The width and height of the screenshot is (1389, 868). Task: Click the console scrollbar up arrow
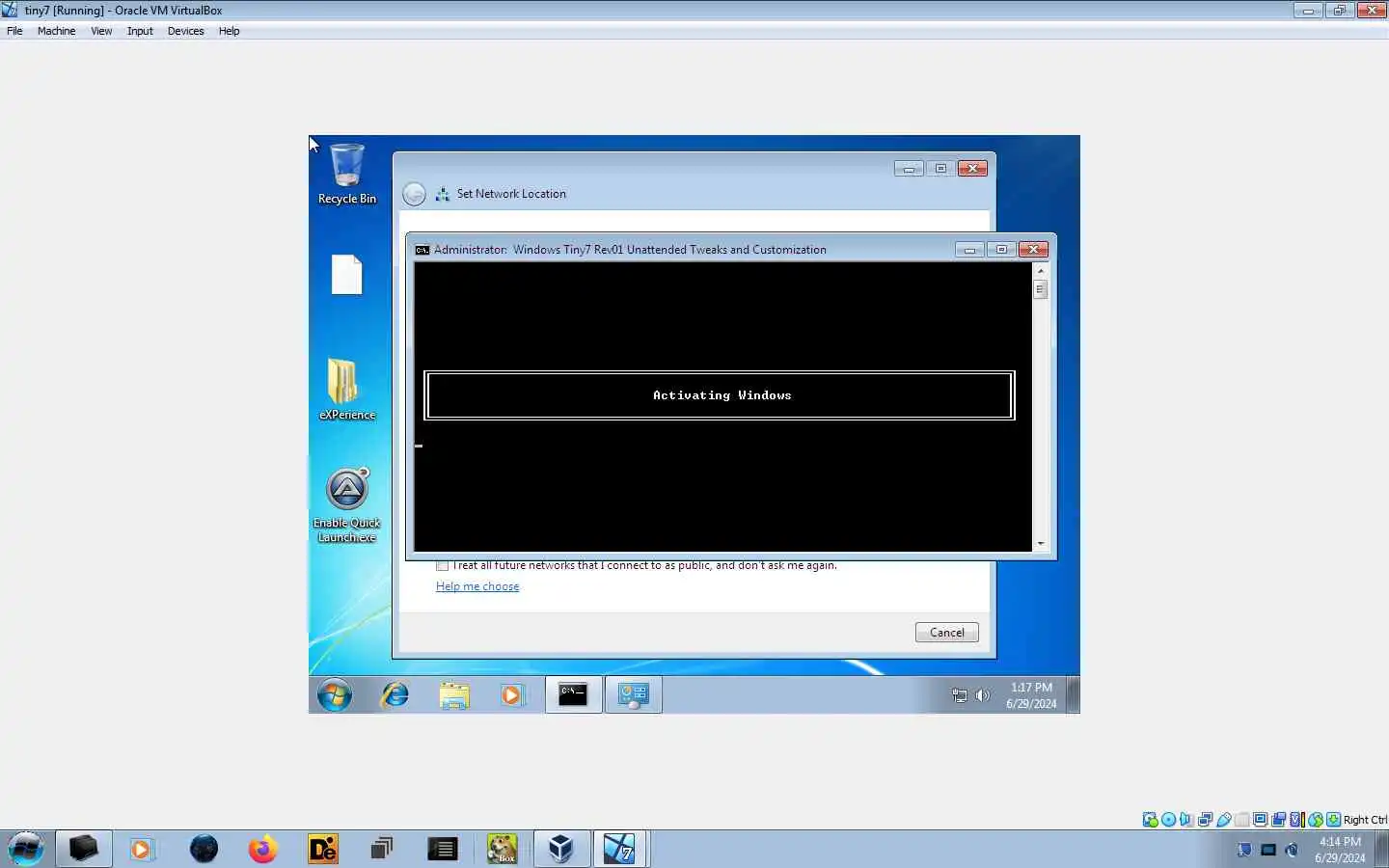pos(1041,271)
